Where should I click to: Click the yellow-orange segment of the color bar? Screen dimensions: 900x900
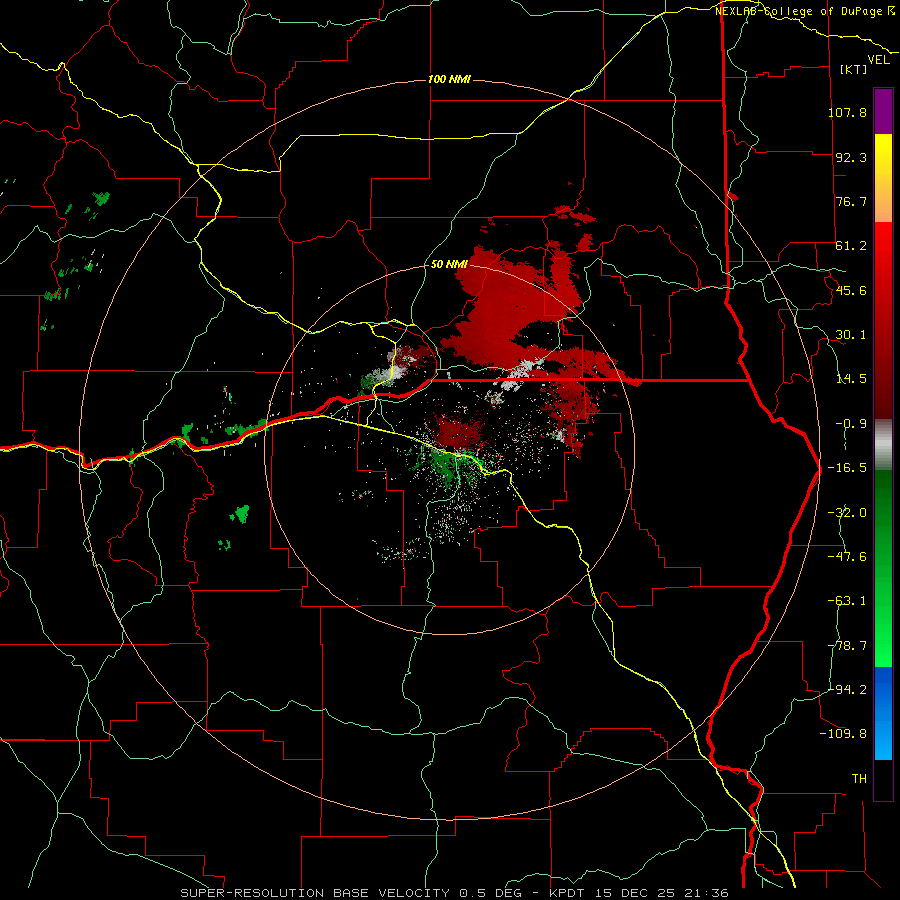(x=883, y=178)
